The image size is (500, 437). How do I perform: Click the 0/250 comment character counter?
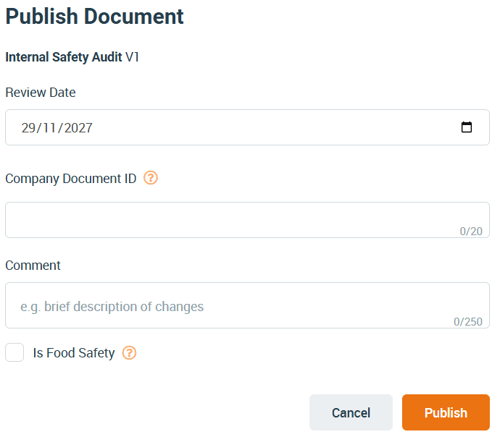pos(468,321)
